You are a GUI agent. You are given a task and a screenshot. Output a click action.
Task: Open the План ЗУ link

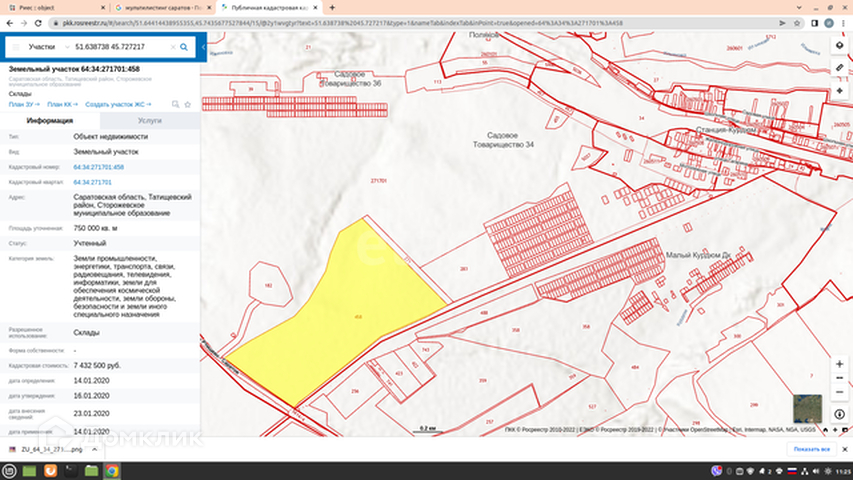tap(23, 103)
